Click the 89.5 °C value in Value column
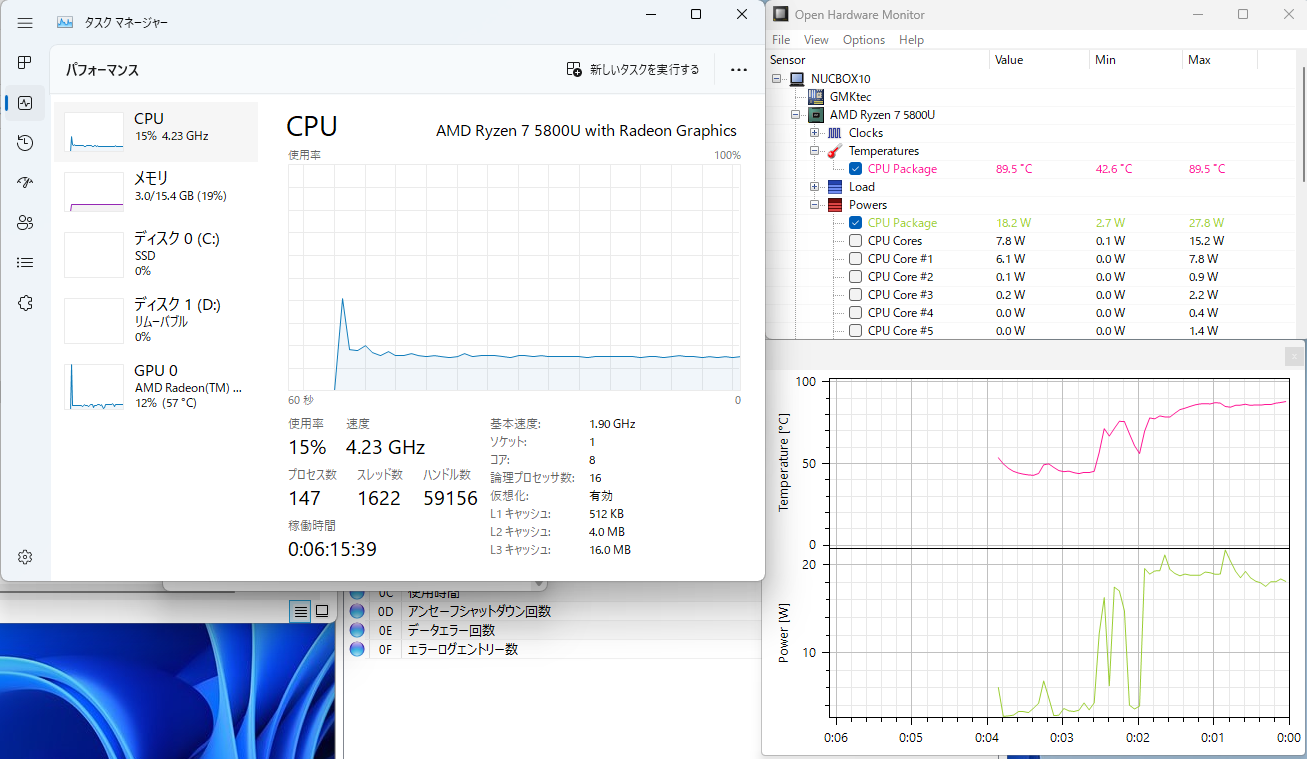 (1014, 169)
